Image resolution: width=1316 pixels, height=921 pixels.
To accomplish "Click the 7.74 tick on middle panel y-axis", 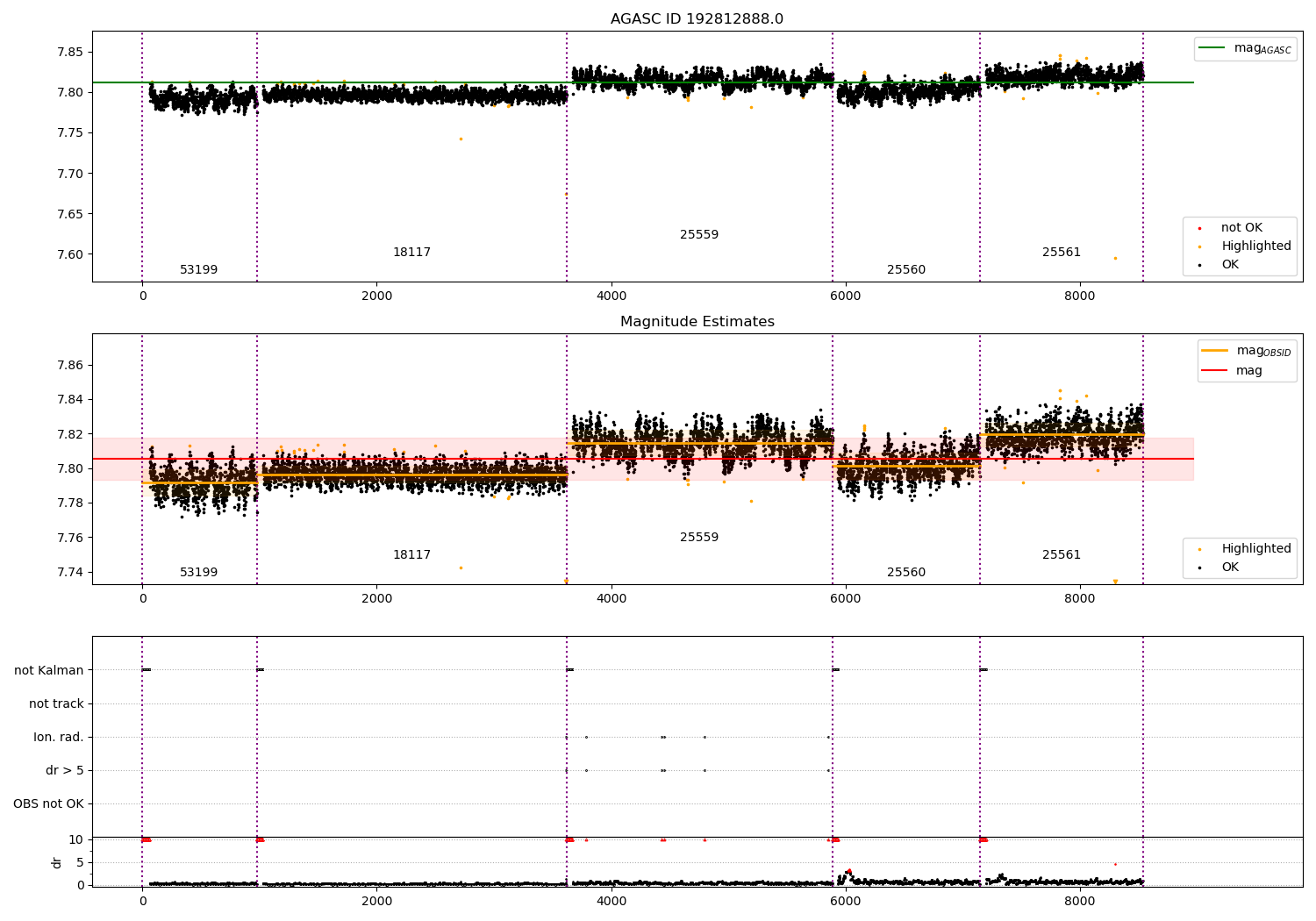I will pyautogui.click(x=70, y=573).
